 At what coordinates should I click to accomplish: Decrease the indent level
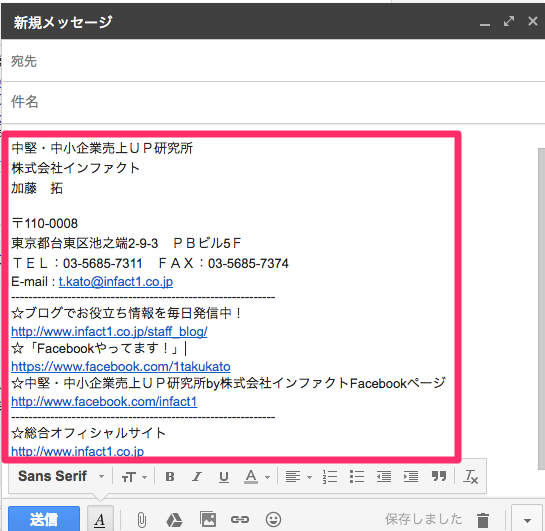pos(384,477)
